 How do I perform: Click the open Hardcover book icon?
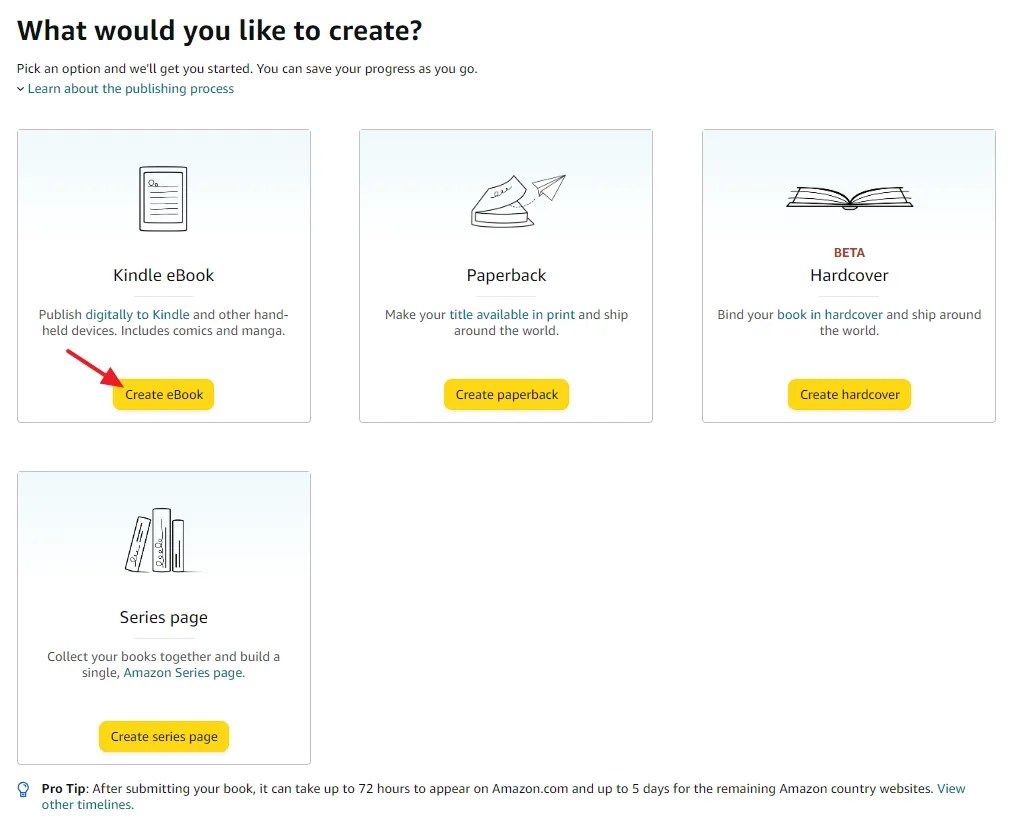point(848,198)
